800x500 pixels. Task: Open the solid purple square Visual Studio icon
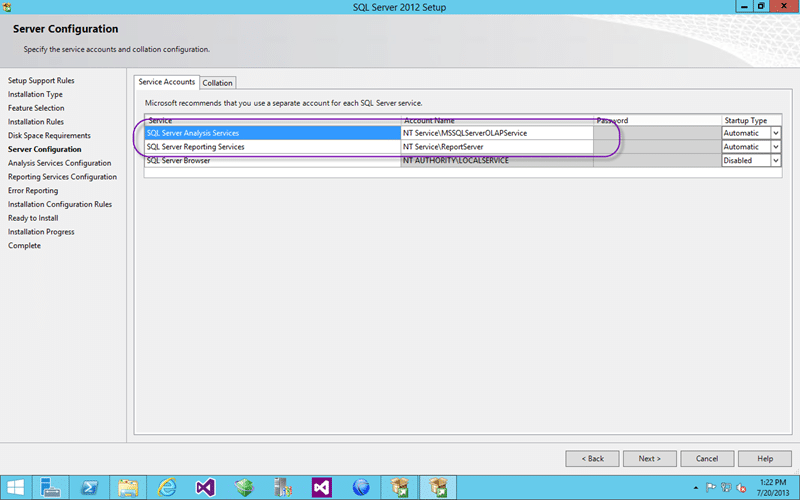322,488
